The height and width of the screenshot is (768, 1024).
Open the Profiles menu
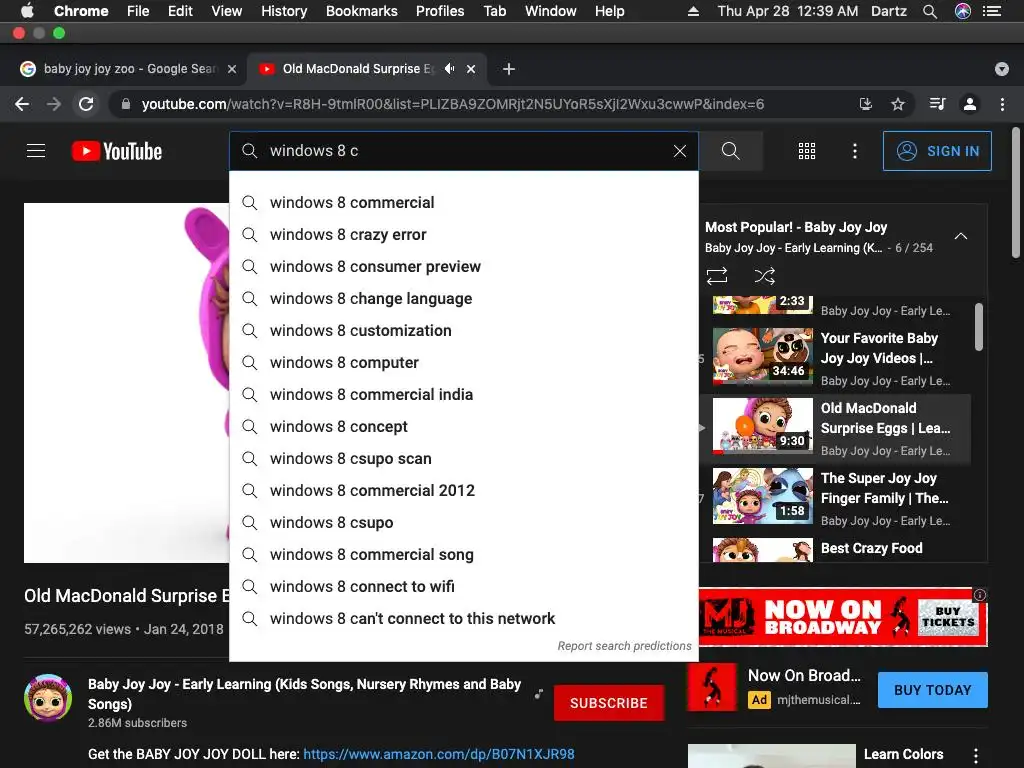440,11
